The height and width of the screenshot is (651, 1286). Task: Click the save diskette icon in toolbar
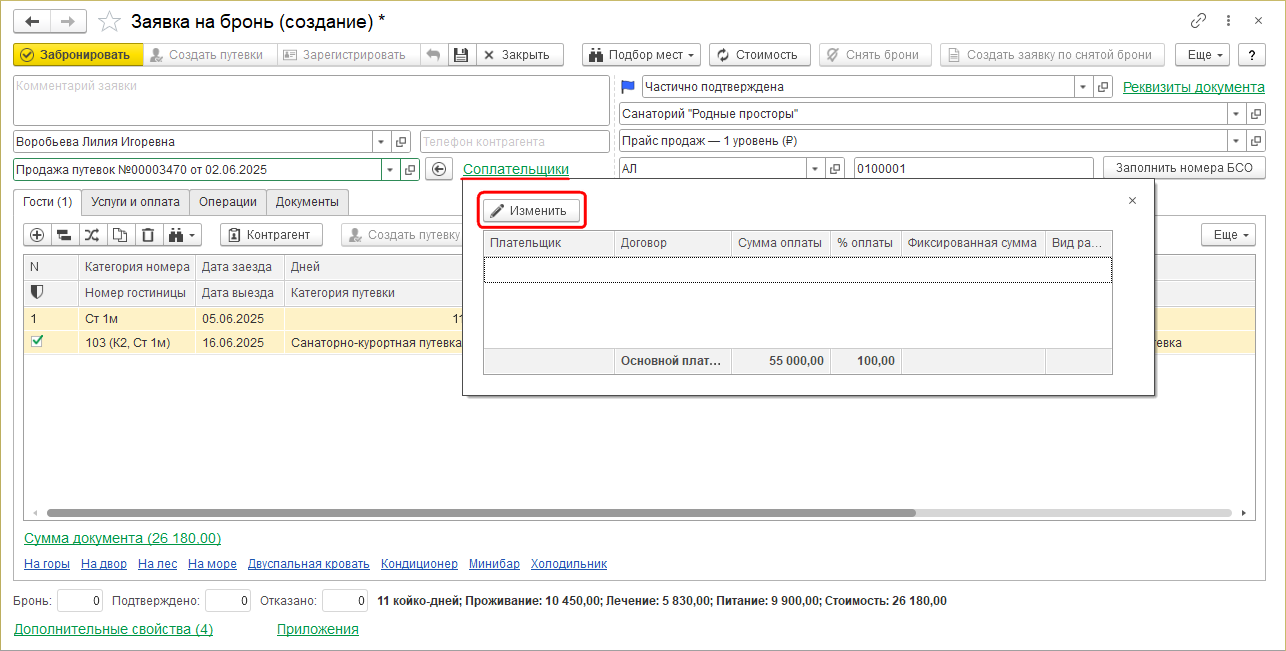461,55
